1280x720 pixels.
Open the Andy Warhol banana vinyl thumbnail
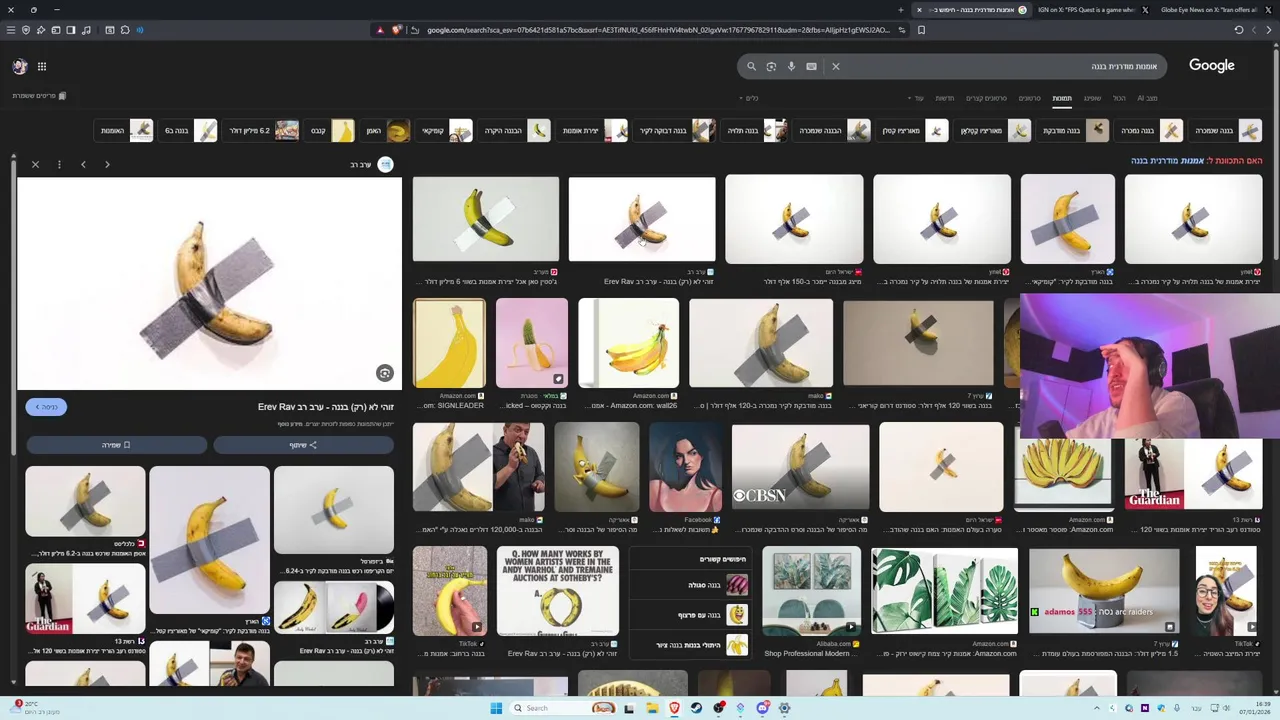coord(333,608)
